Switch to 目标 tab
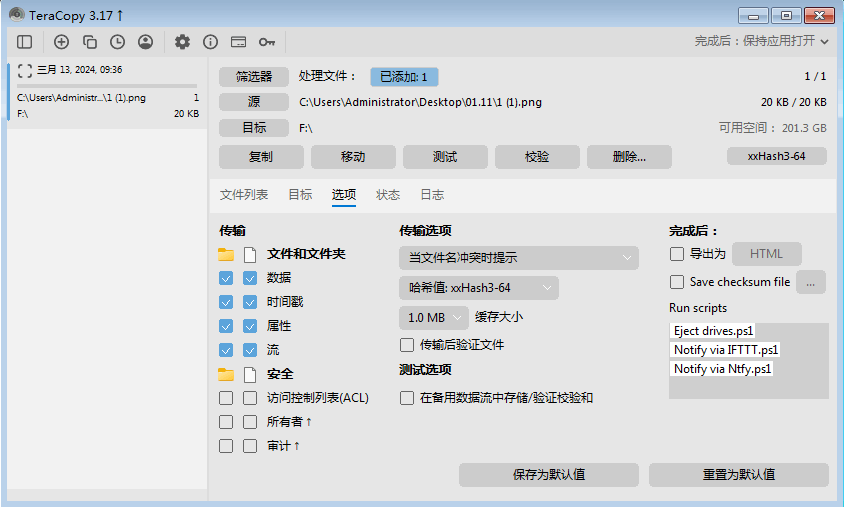The height and width of the screenshot is (507, 844). click(300, 195)
